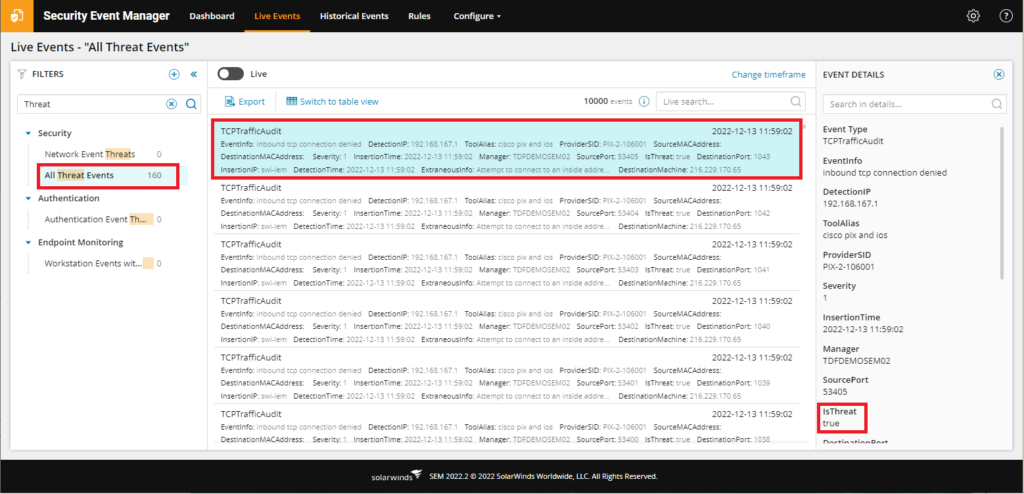Click the 10000 events count text
This screenshot has width=1024, height=494.
(608, 101)
